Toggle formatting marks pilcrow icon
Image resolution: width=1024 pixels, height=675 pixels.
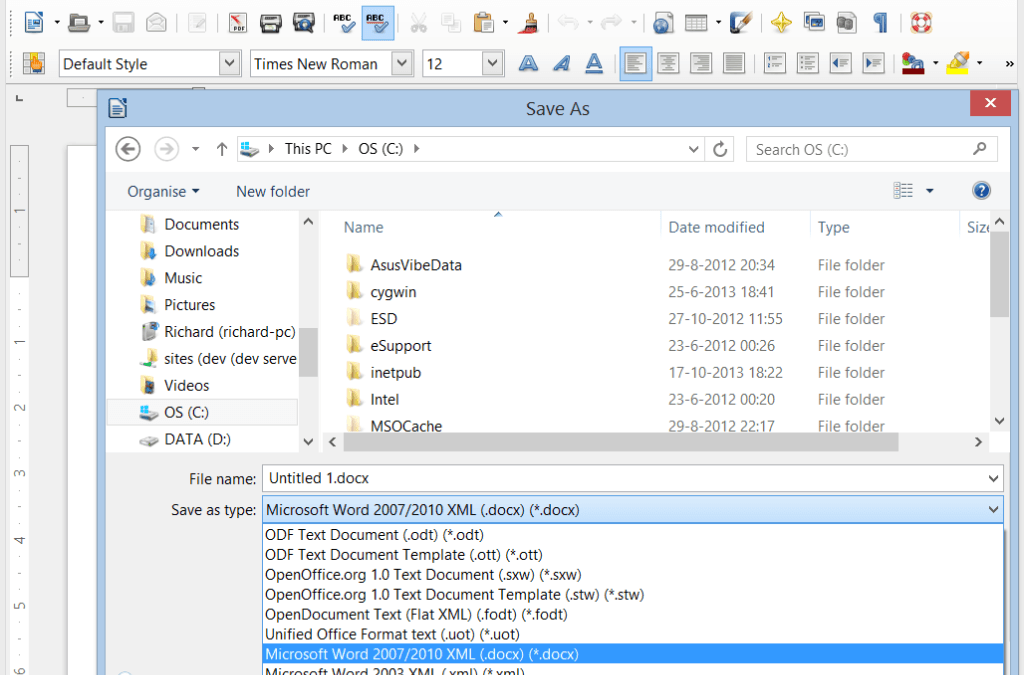point(880,22)
